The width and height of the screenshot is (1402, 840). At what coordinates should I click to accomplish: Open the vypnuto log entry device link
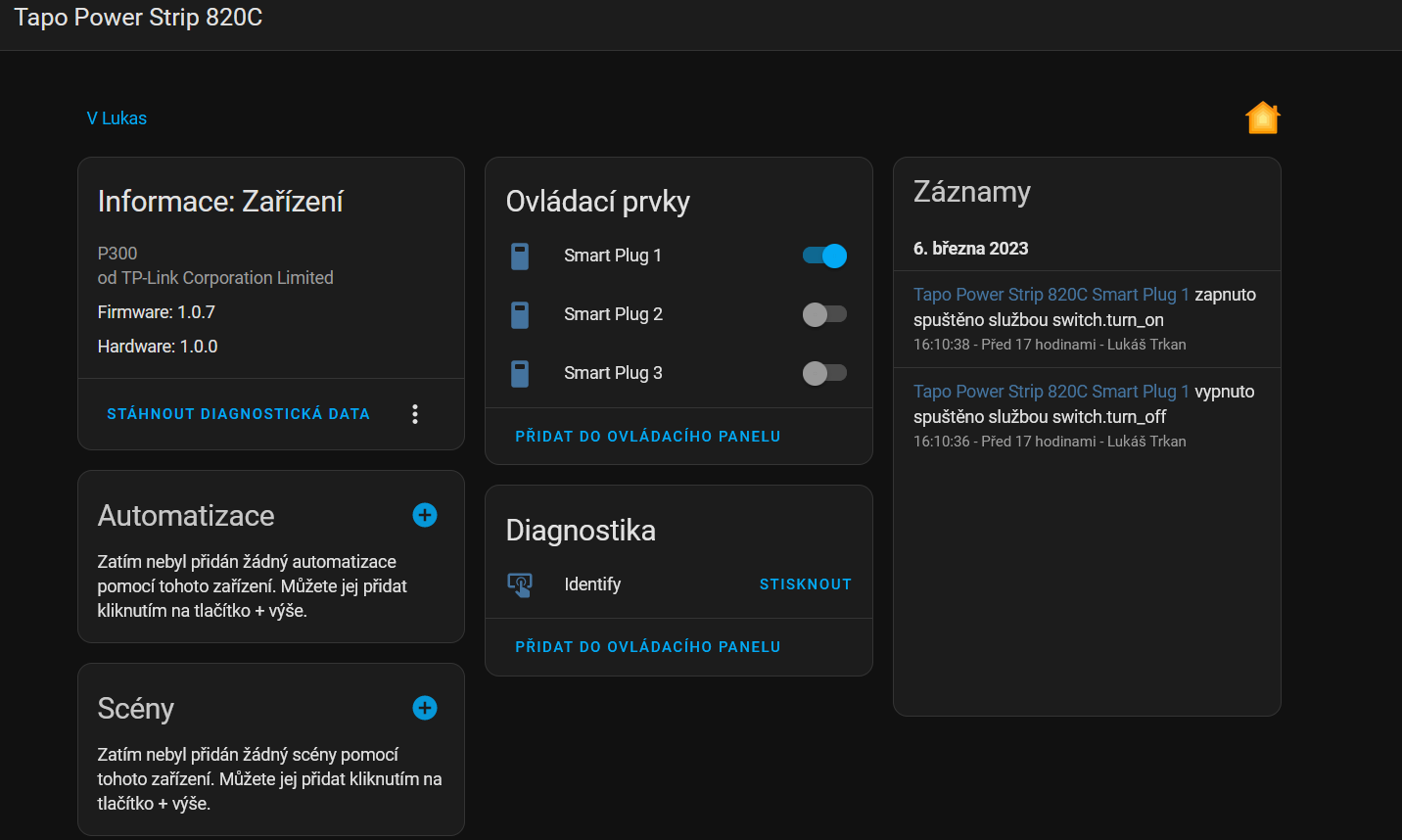[x=1051, y=392]
